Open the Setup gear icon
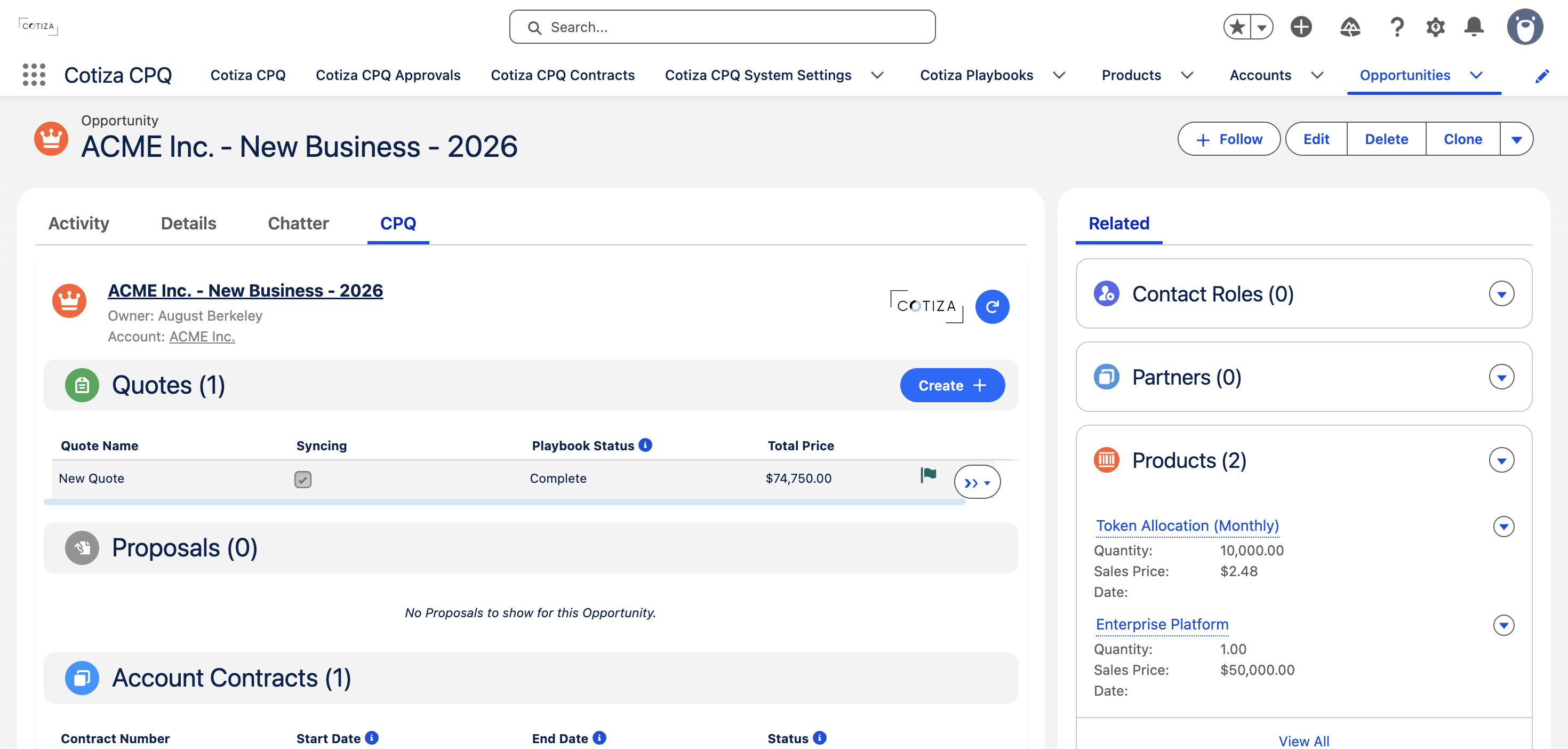Viewport: 1568px width, 749px height. (1435, 27)
